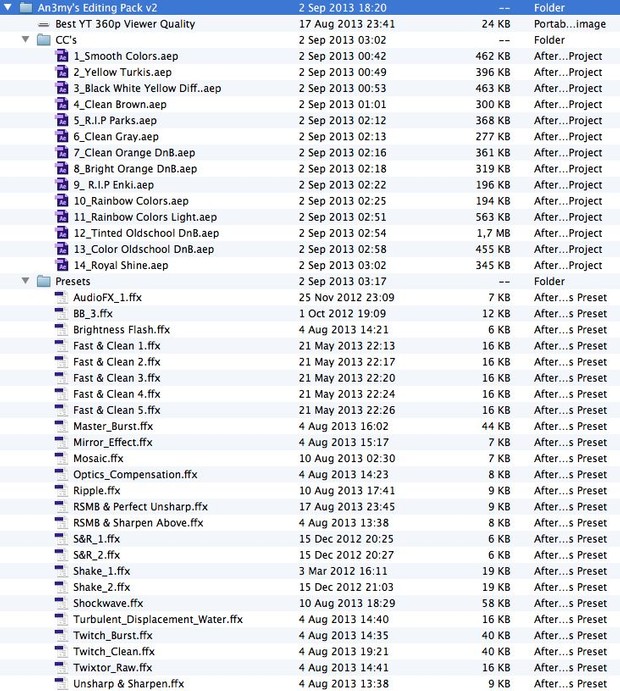
Task: Click the 44 KB size of Master_Burst.ffx
Action: tap(496, 426)
